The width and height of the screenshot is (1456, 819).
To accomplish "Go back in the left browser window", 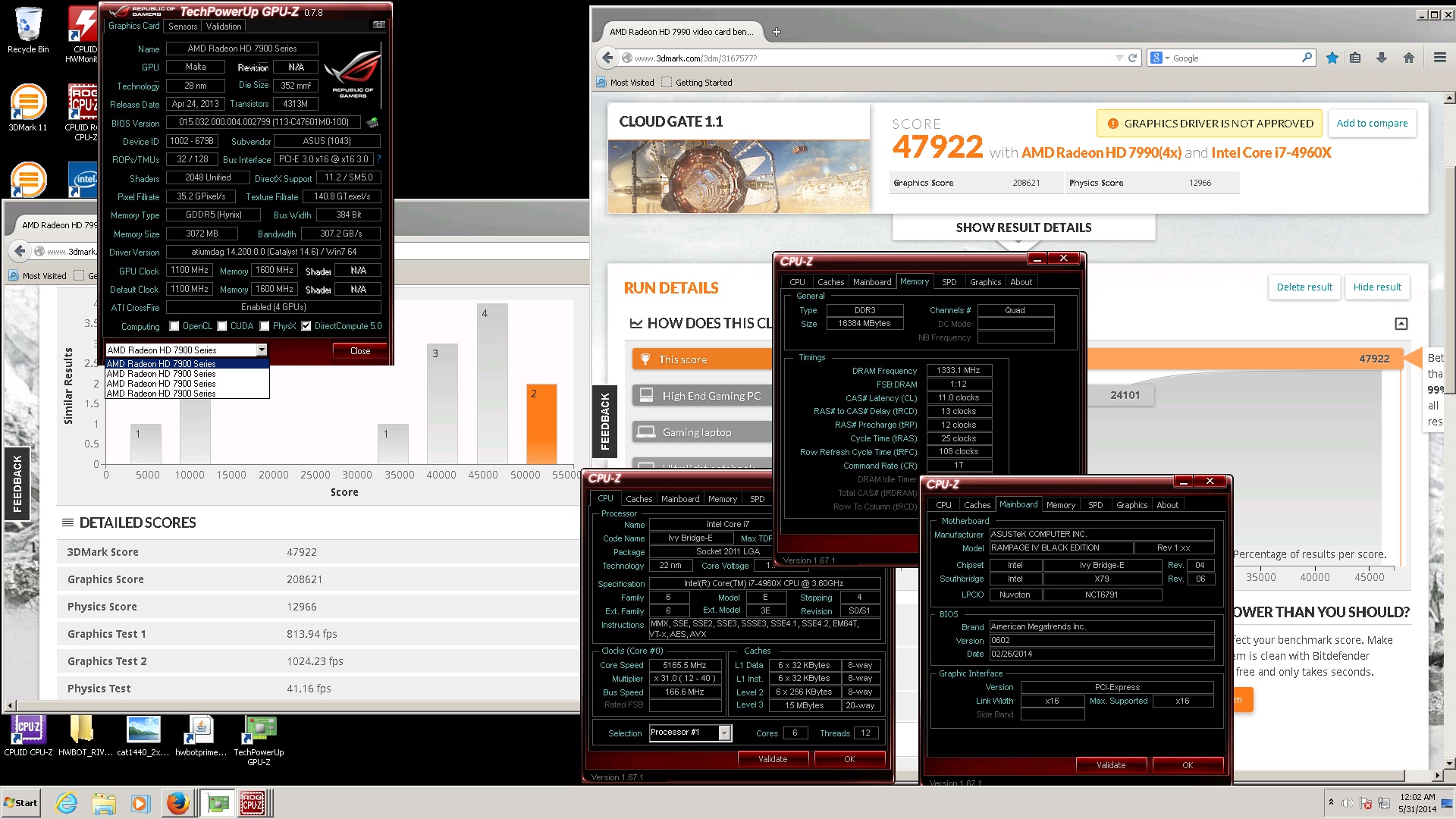I will pos(19,251).
